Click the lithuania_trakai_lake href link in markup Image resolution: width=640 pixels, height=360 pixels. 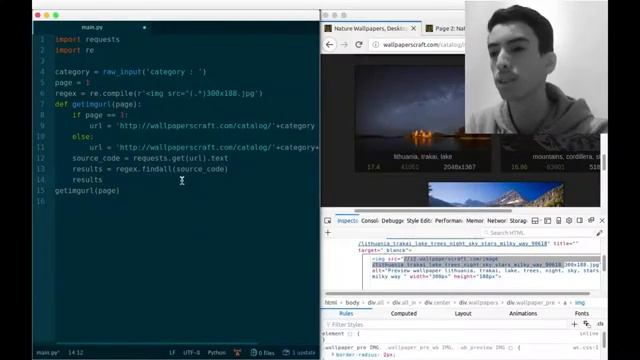coord(452,244)
